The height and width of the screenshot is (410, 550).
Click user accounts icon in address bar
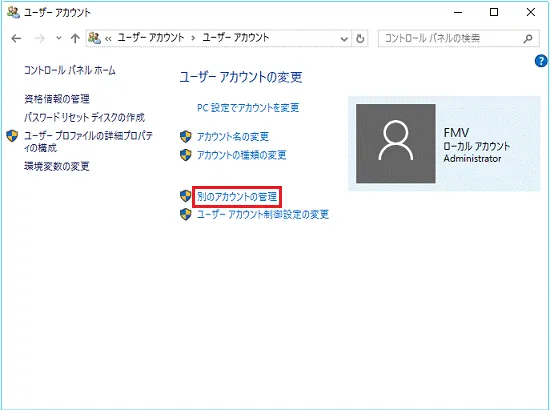95,38
